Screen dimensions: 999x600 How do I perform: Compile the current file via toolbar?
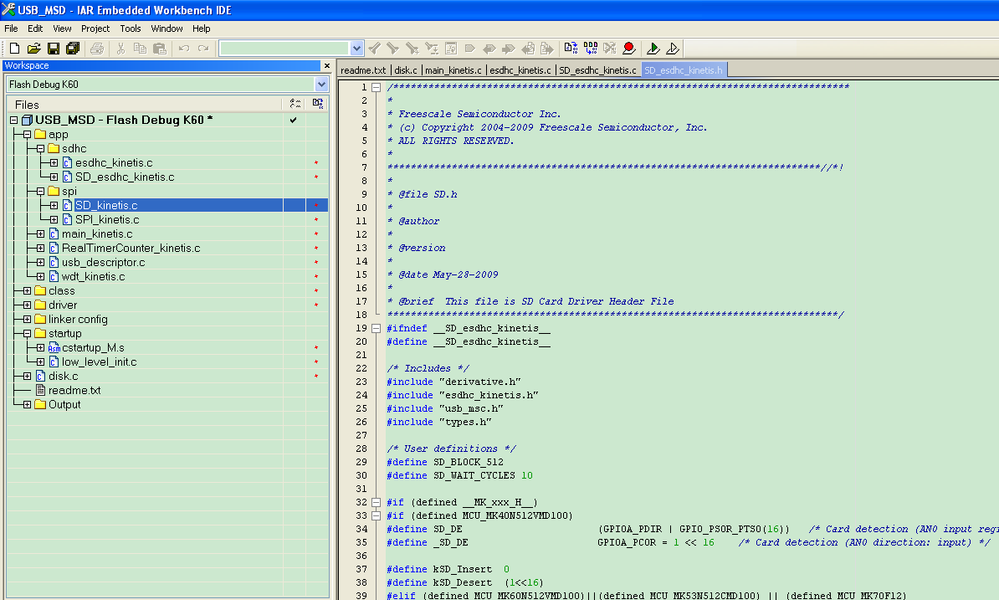pyautogui.click(x=571, y=48)
